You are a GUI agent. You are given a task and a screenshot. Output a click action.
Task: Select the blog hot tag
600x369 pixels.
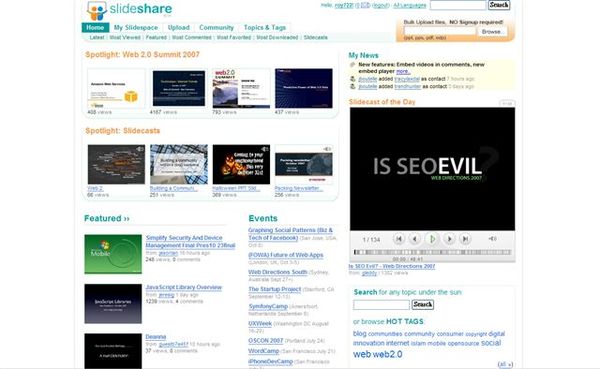click(360, 334)
